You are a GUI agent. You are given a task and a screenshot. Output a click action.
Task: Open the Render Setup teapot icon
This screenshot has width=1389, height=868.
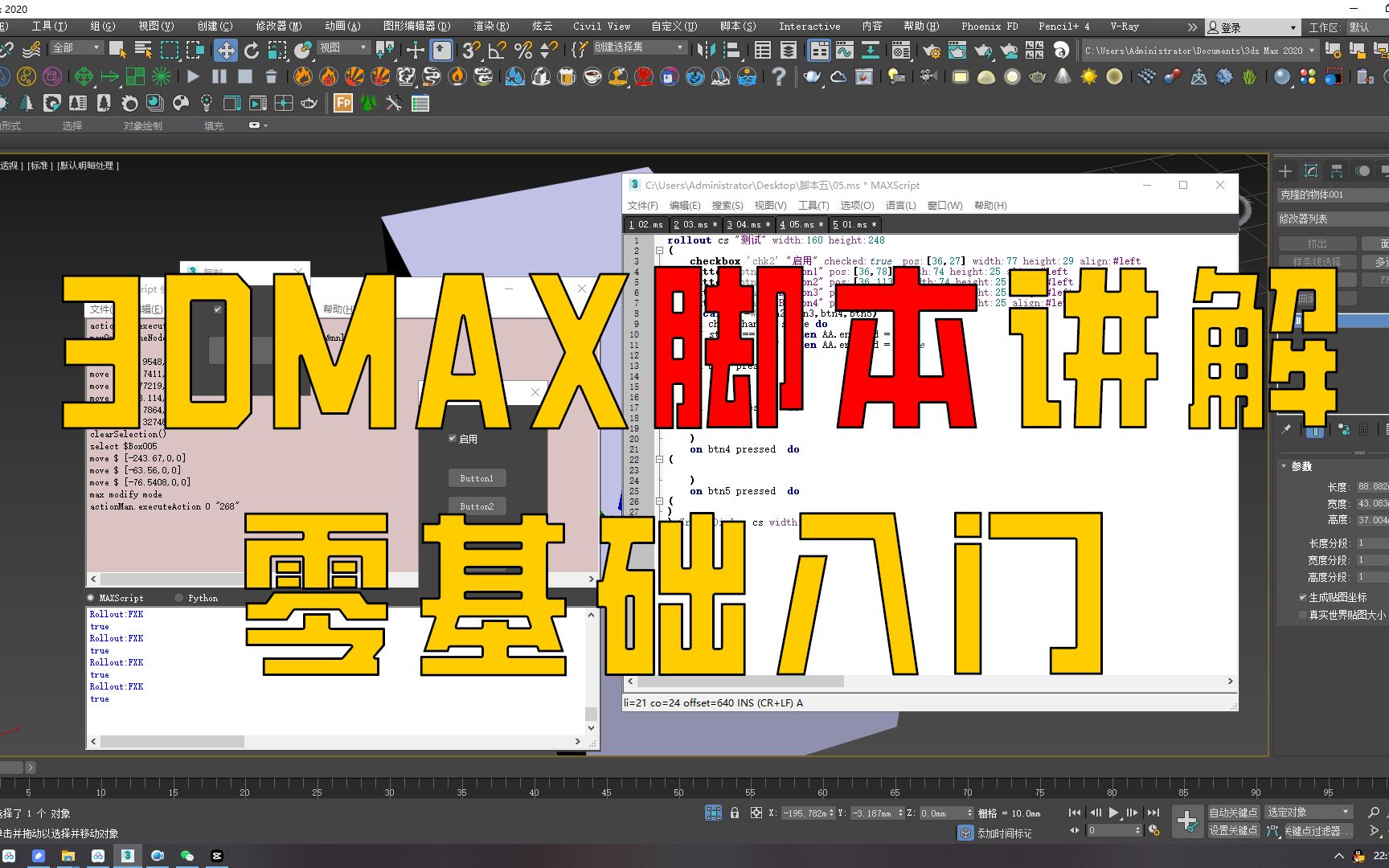(931, 50)
